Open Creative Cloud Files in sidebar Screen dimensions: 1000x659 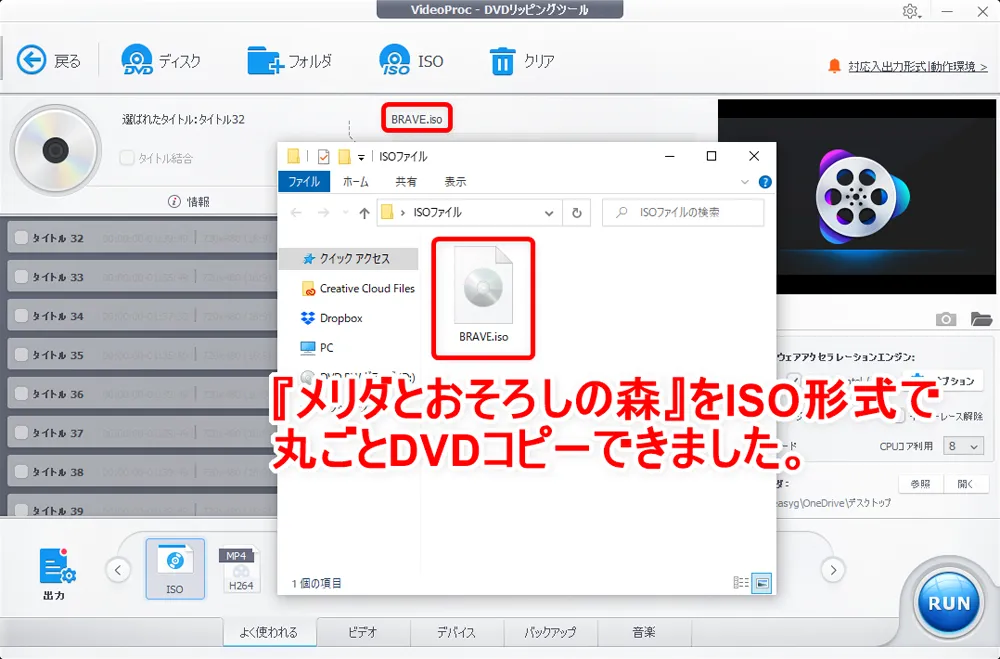[x=358, y=288]
